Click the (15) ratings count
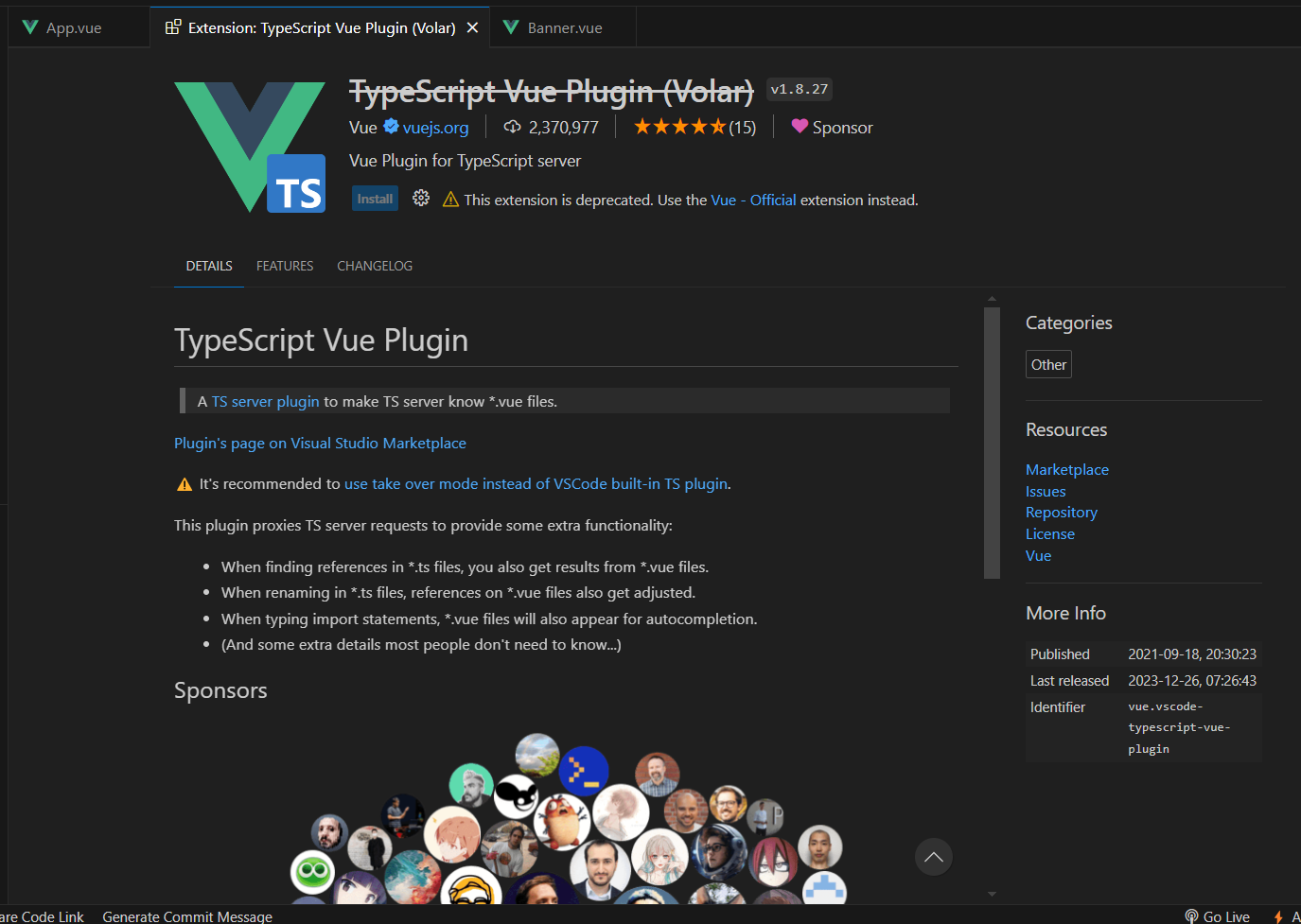 click(x=743, y=128)
